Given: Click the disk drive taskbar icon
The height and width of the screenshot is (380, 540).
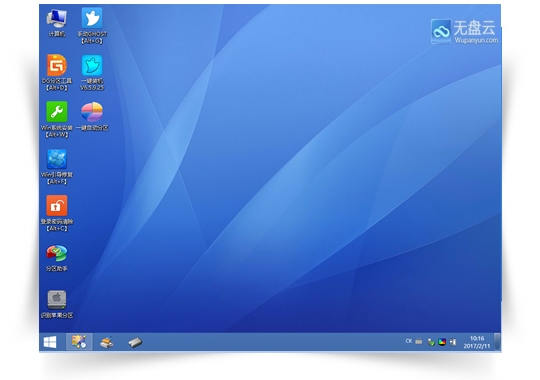Looking at the screenshot, I should [x=135, y=342].
